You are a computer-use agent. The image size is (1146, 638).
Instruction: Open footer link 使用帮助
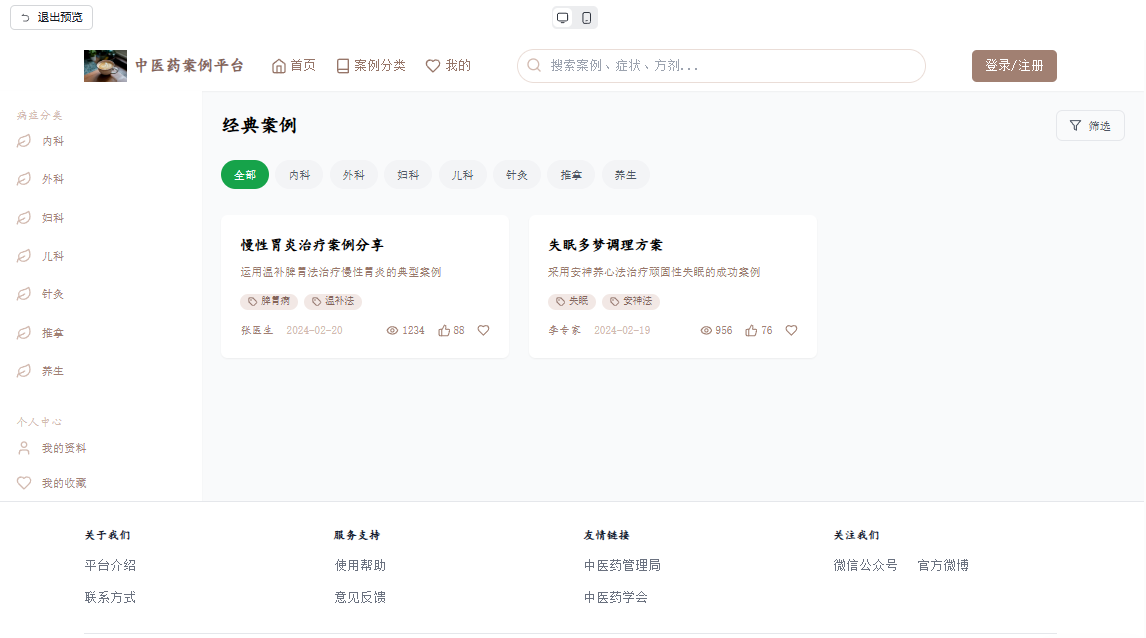tap(360, 565)
